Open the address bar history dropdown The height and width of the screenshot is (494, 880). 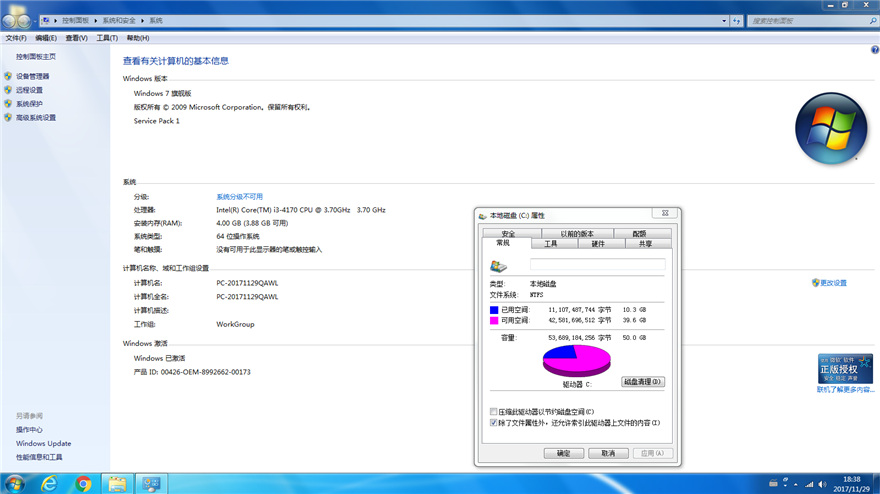[x=723, y=21]
